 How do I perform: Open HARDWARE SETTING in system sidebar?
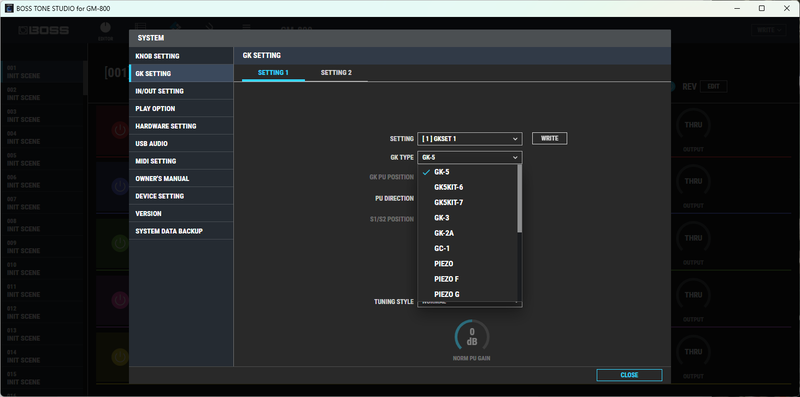click(x=181, y=126)
